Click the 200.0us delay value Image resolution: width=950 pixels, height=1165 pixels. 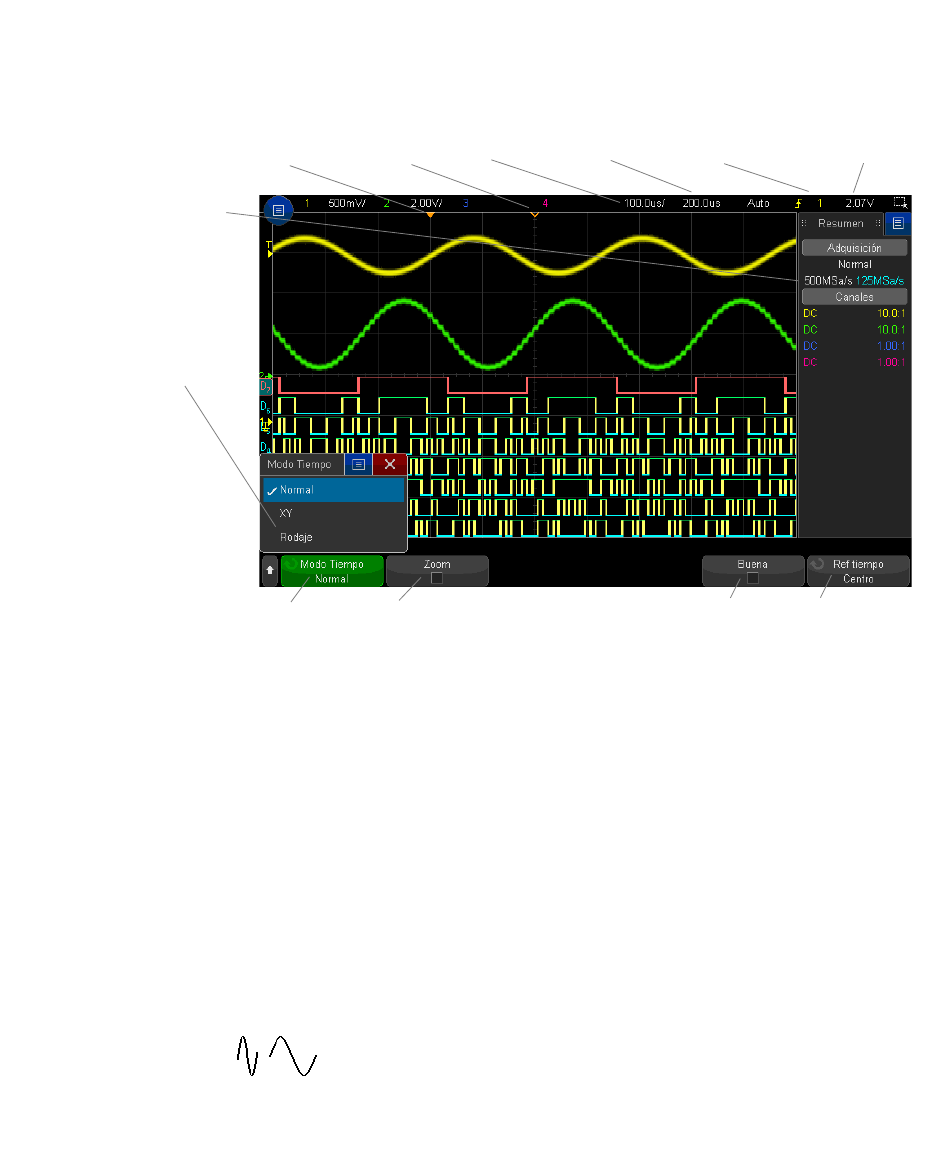tap(701, 203)
